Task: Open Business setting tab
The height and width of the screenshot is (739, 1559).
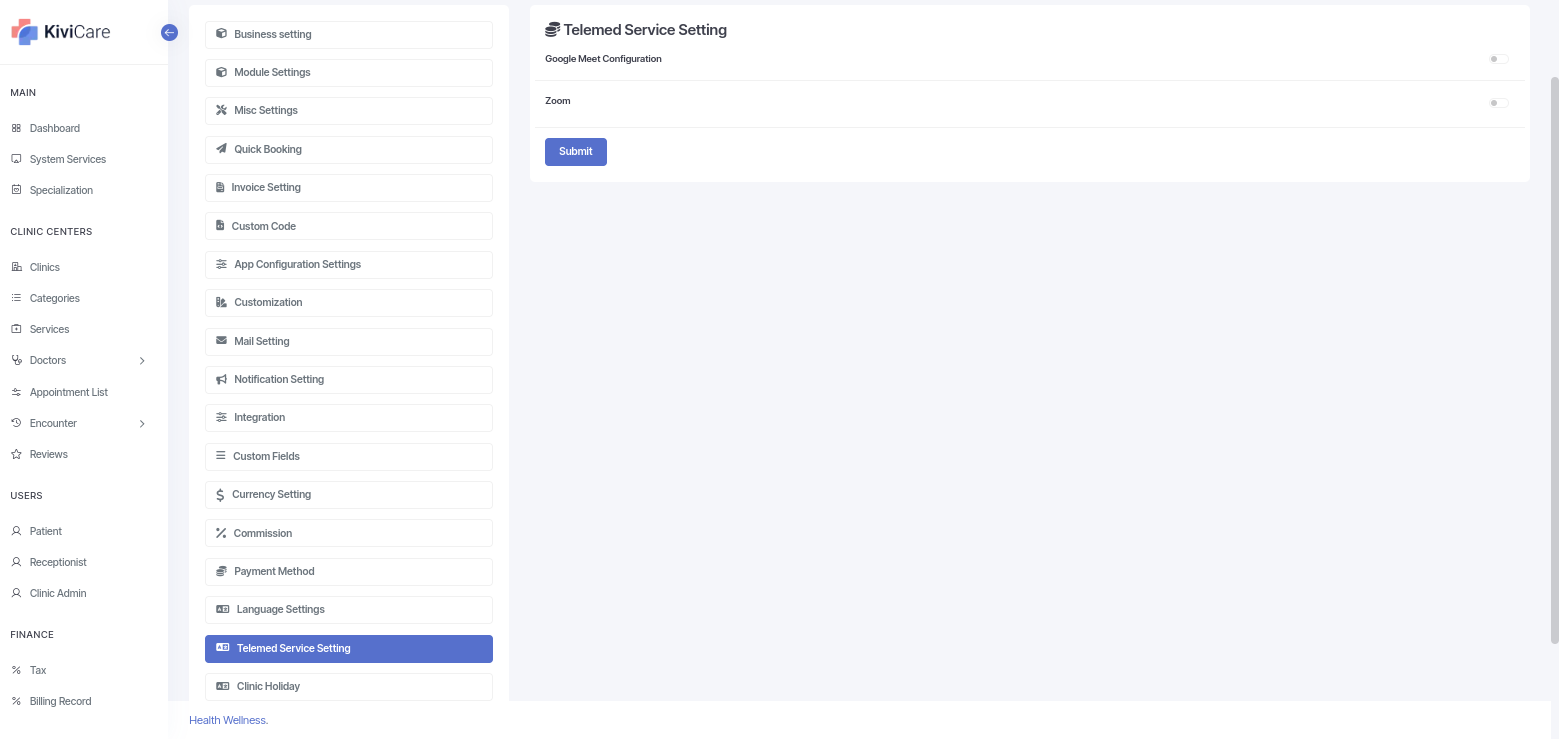Action: point(349,34)
